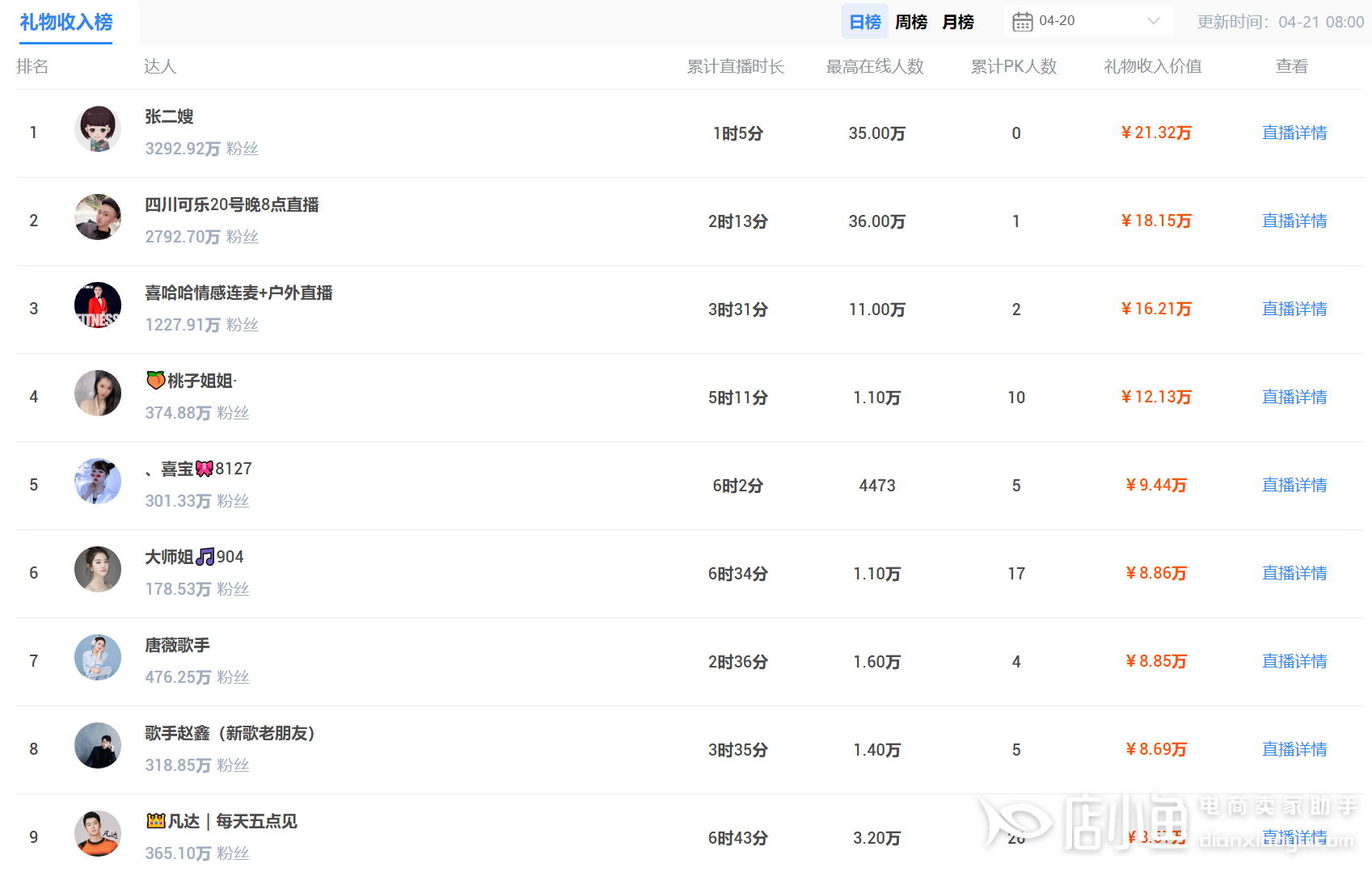View 直播详情 for 张二嫂

[1294, 133]
